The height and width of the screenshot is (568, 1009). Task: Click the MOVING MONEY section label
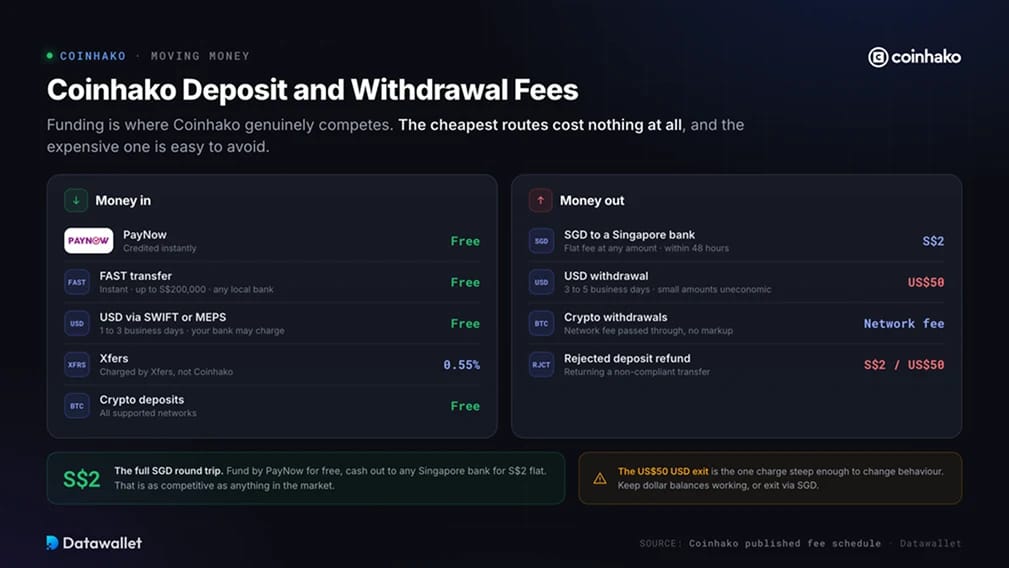[x=200, y=56]
